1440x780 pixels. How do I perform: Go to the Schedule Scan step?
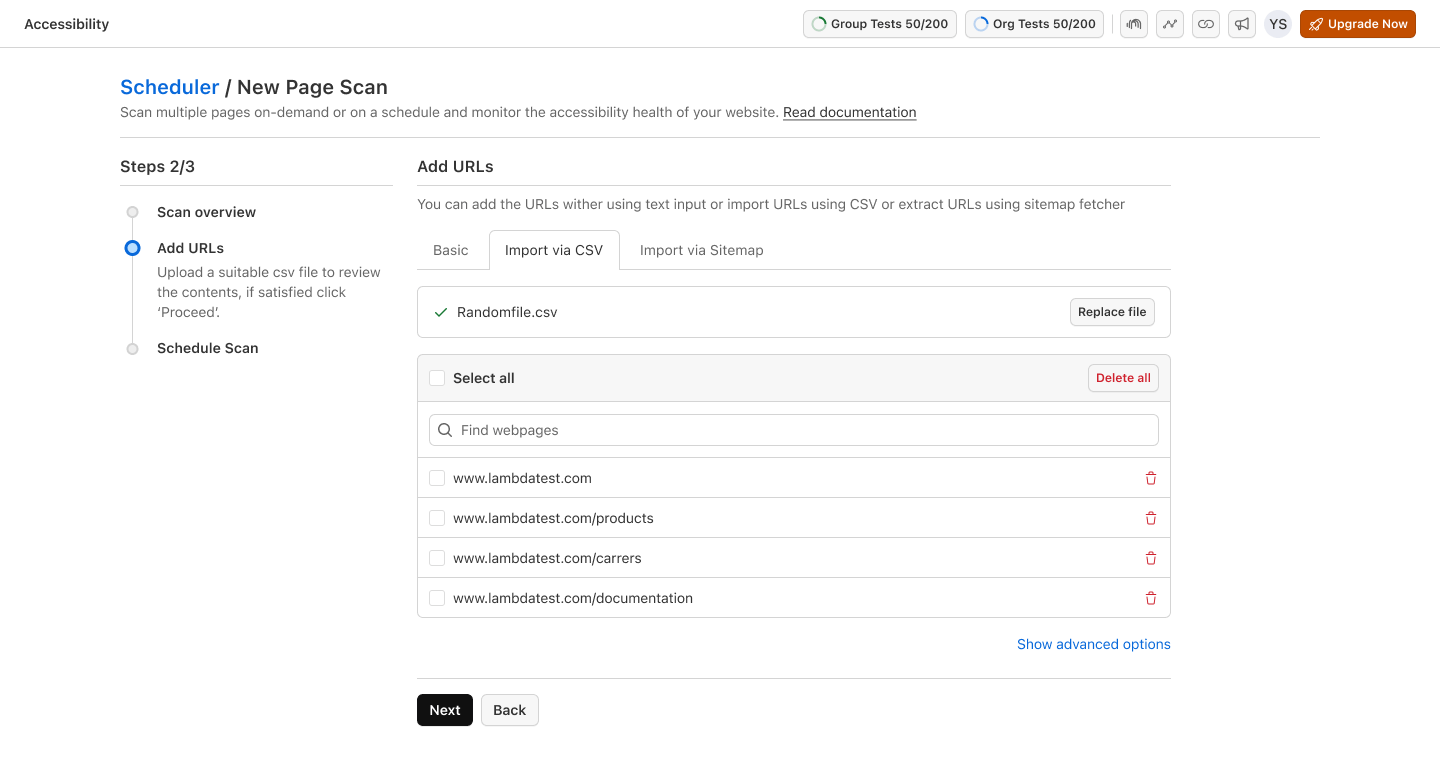coord(207,348)
